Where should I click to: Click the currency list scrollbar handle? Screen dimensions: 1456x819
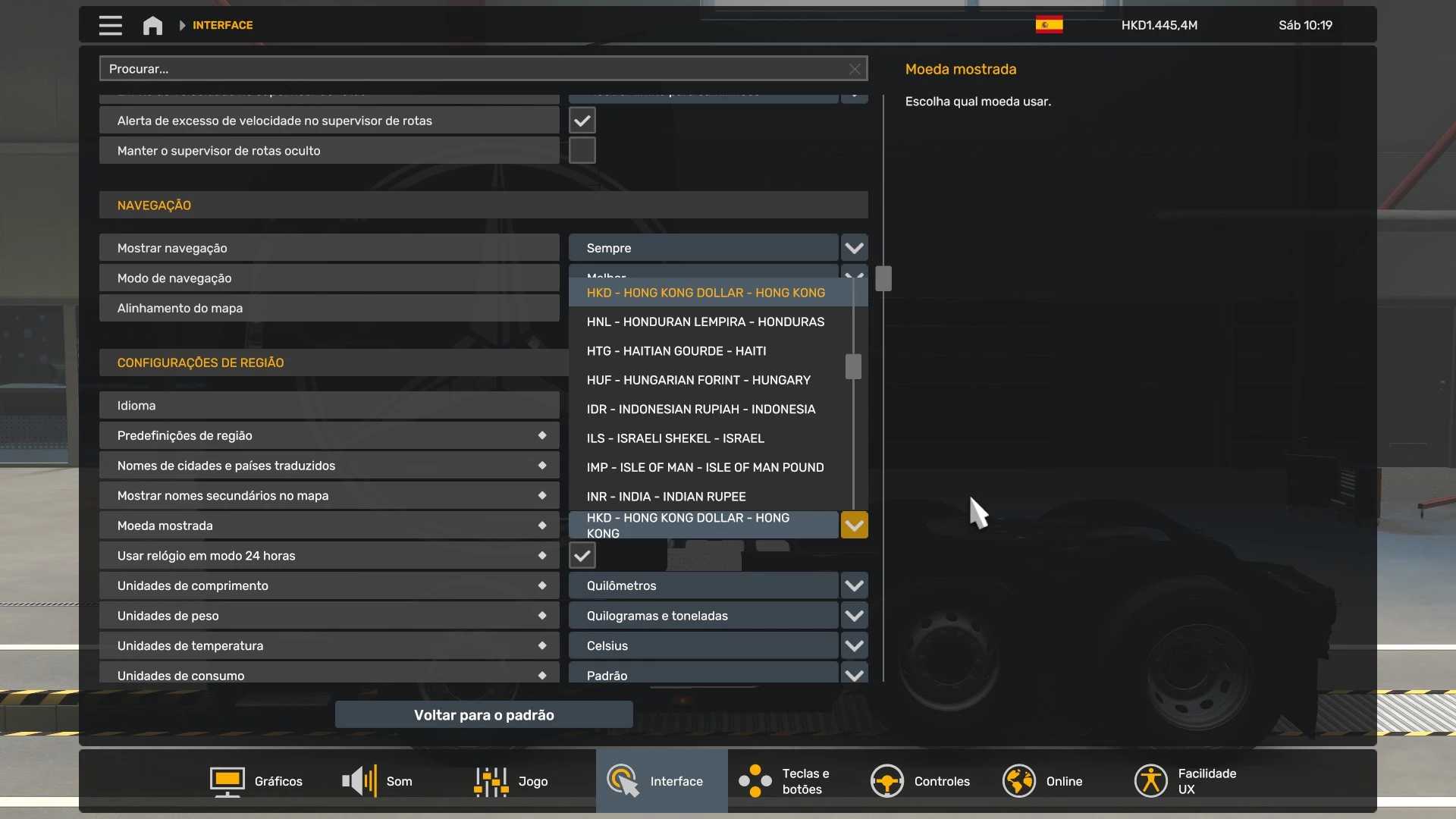coord(853,367)
